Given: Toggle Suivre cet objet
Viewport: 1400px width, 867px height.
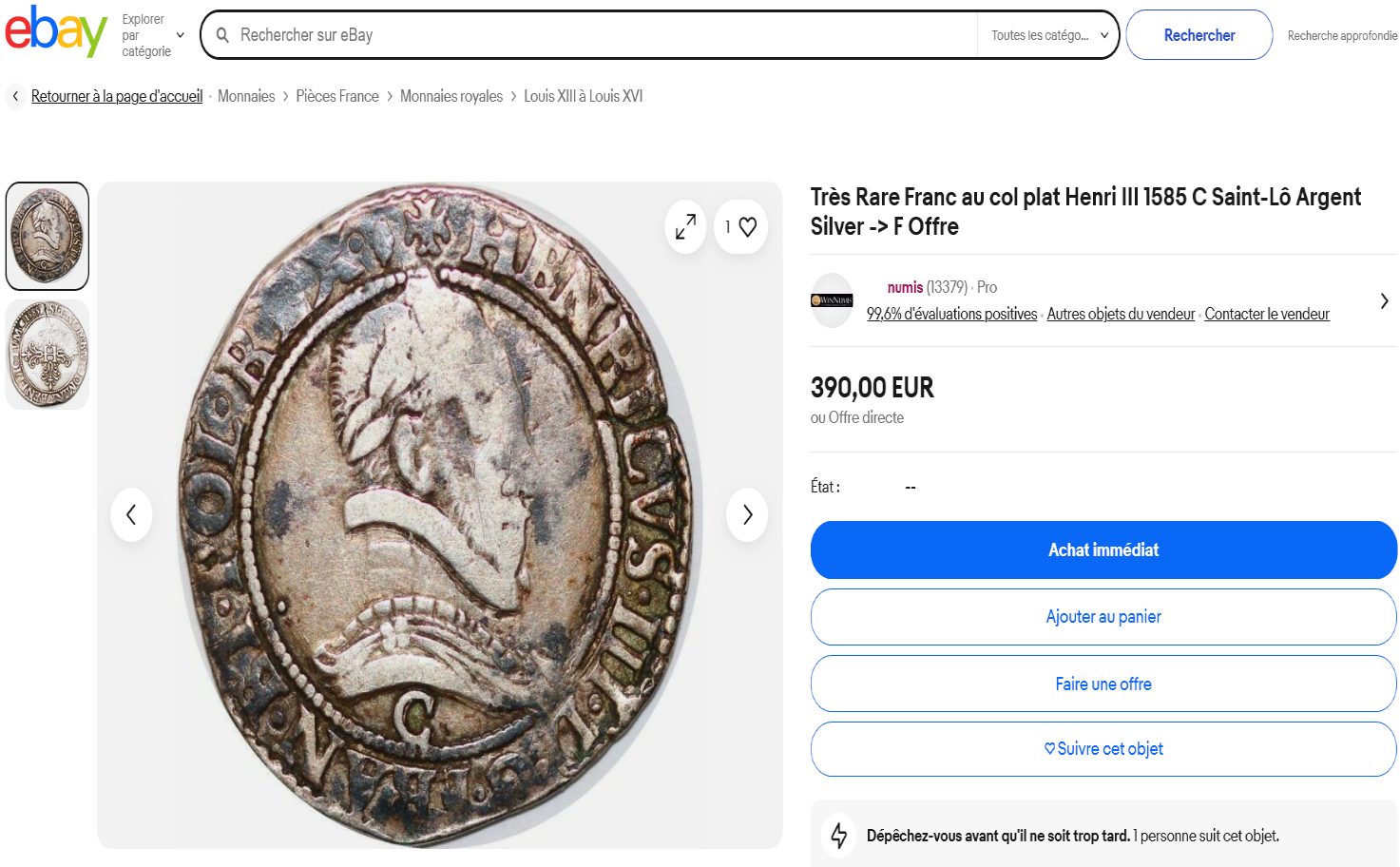Looking at the screenshot, I should 1103,749.
